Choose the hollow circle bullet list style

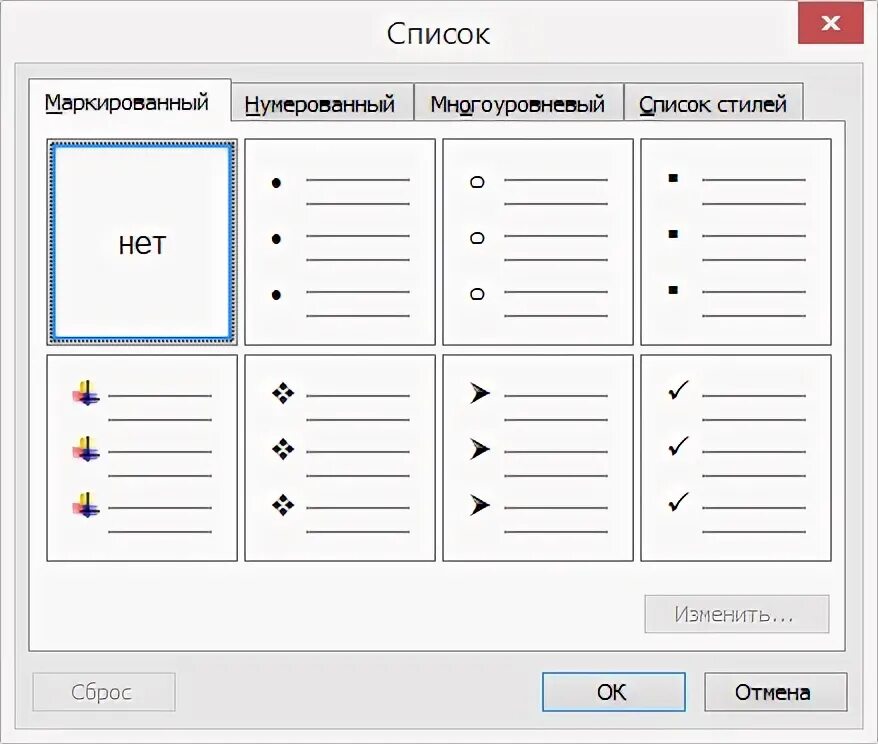pyautogui.click(x=538, y=242)
